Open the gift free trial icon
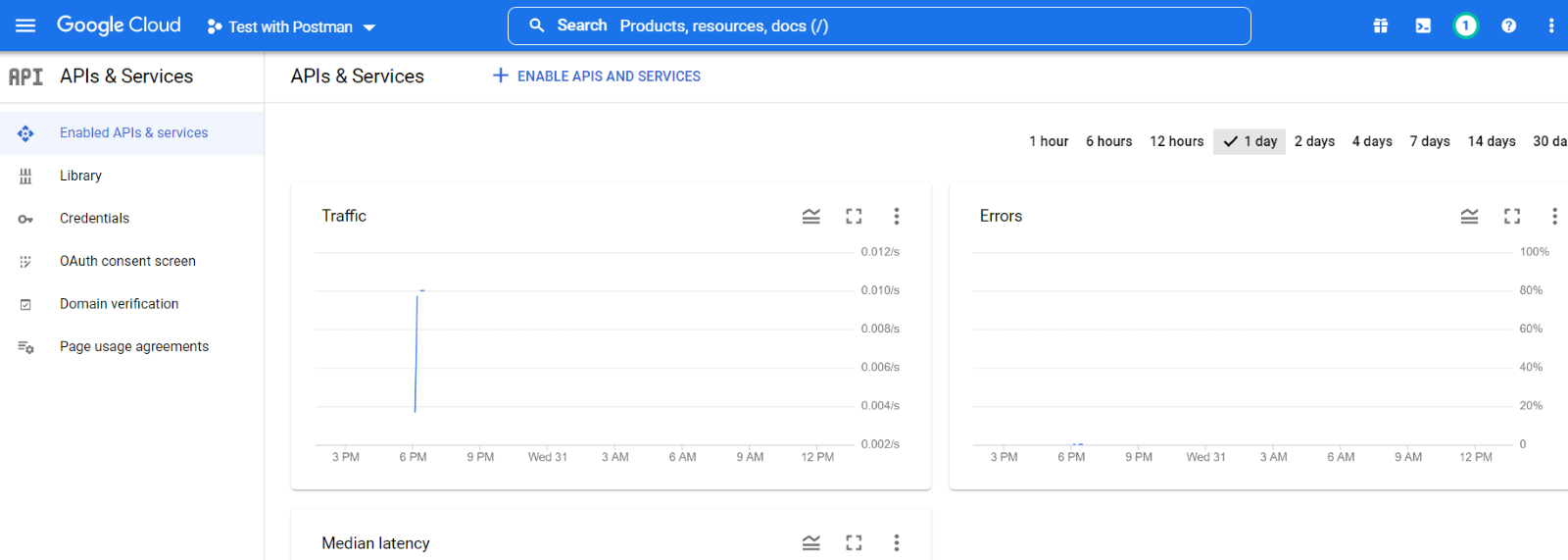Image resolution: width=1568 pixels, height=560 pixels. (x=1380, y=25)
